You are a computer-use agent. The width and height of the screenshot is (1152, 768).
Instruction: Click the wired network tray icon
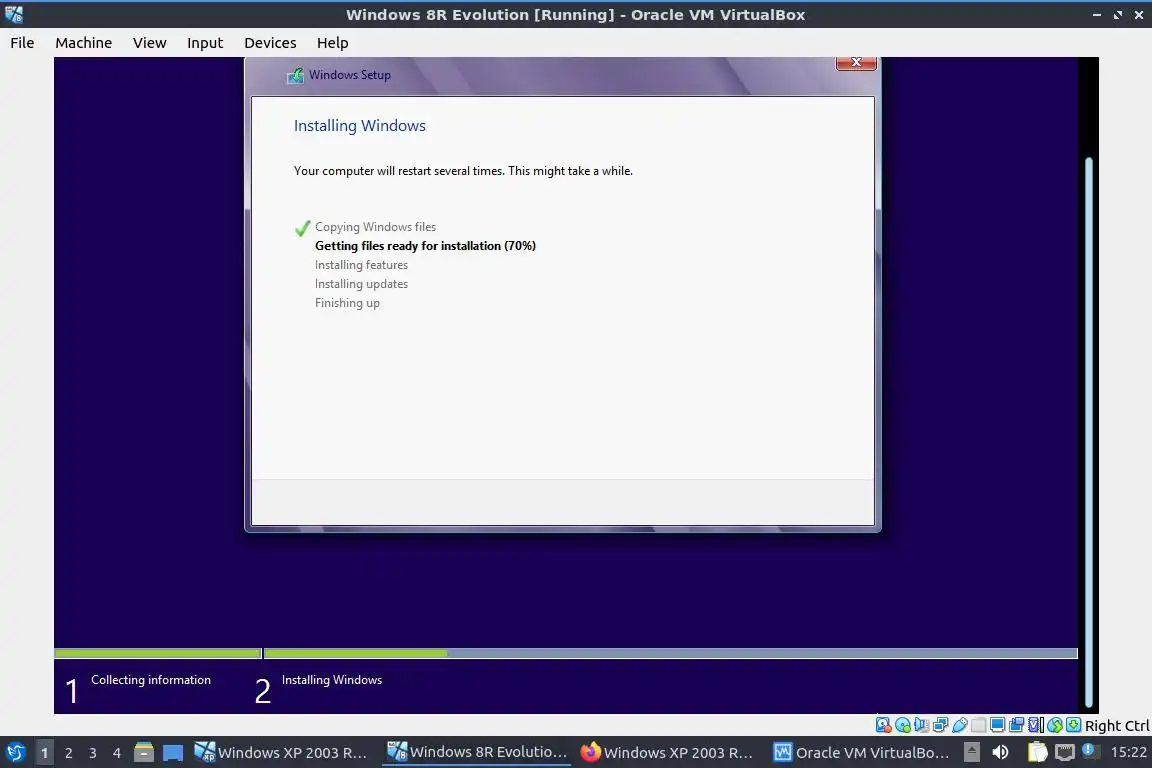(1065, 752)
